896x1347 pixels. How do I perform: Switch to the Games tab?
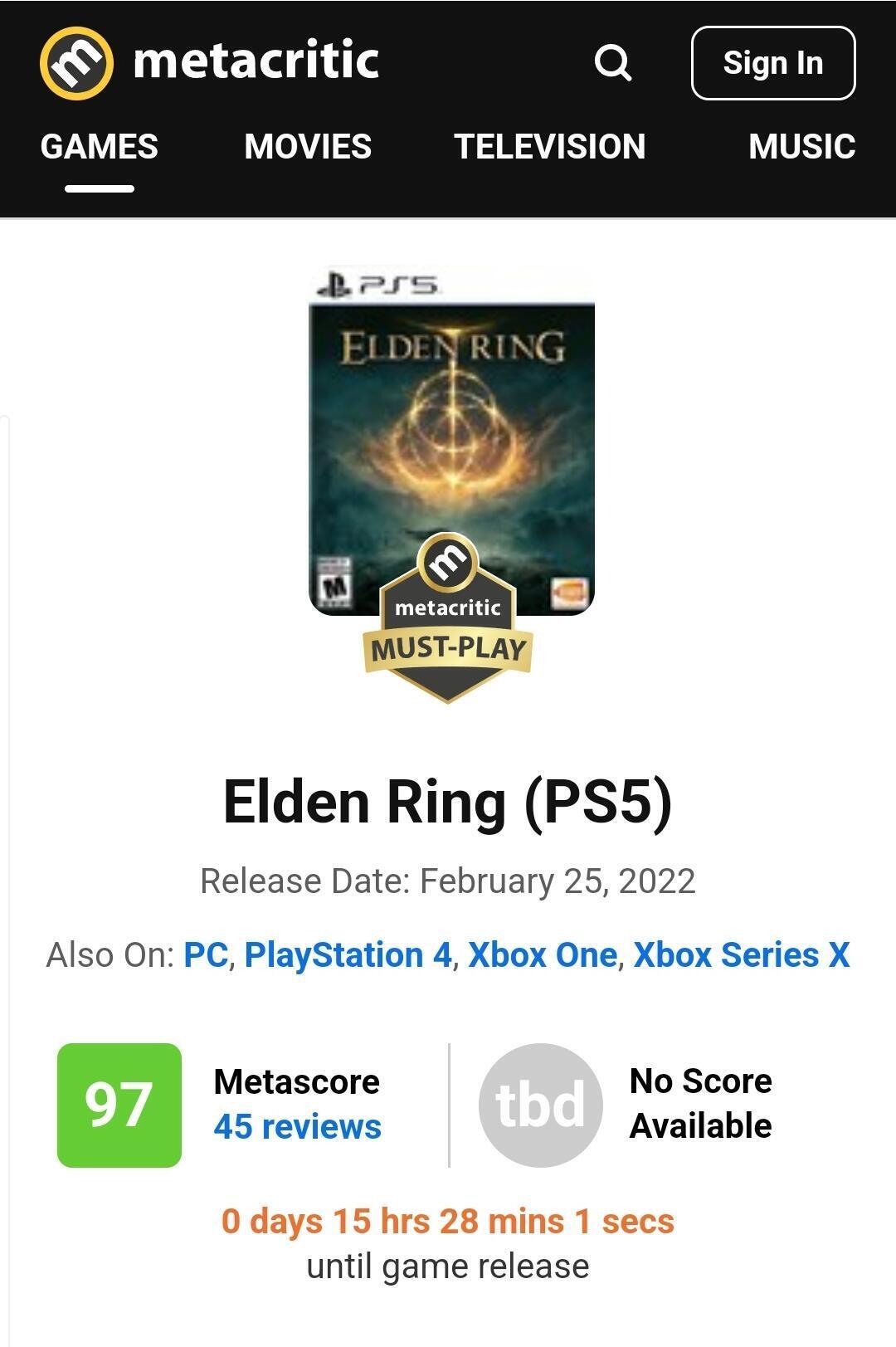click(100, 147)
